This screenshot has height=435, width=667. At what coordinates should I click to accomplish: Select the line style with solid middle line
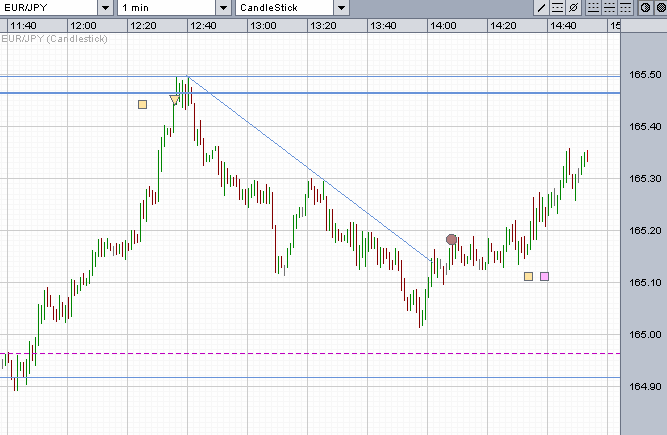(609, 8)
